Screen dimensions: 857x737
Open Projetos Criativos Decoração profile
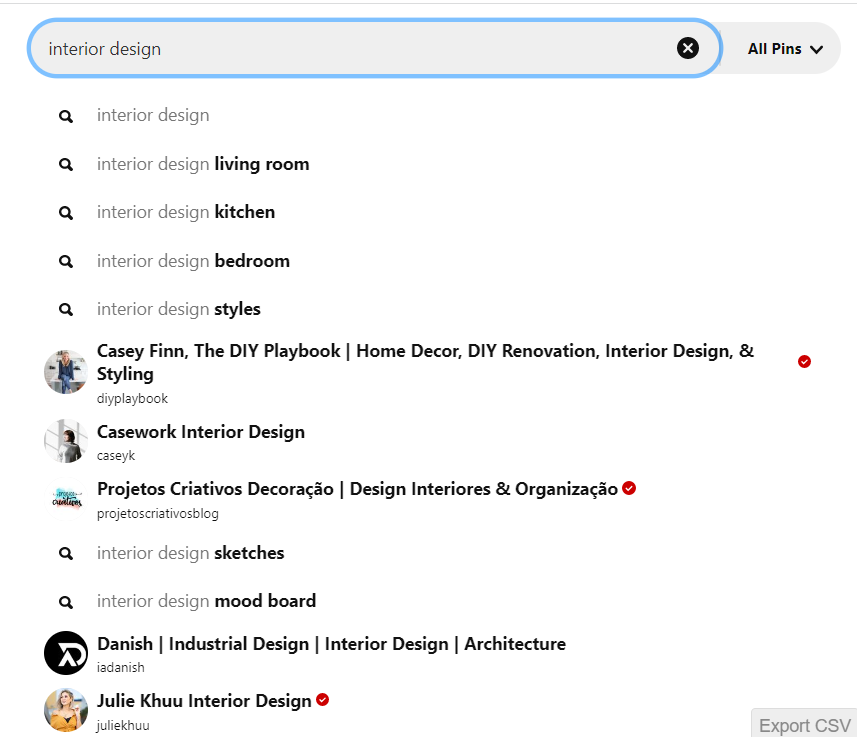pos(357,489)
